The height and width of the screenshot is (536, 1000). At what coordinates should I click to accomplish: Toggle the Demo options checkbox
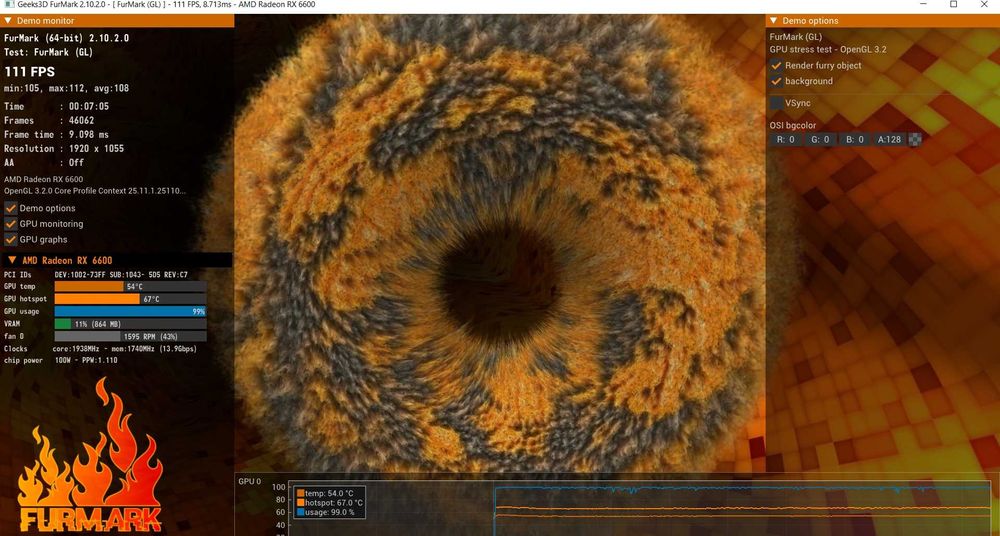11,208
